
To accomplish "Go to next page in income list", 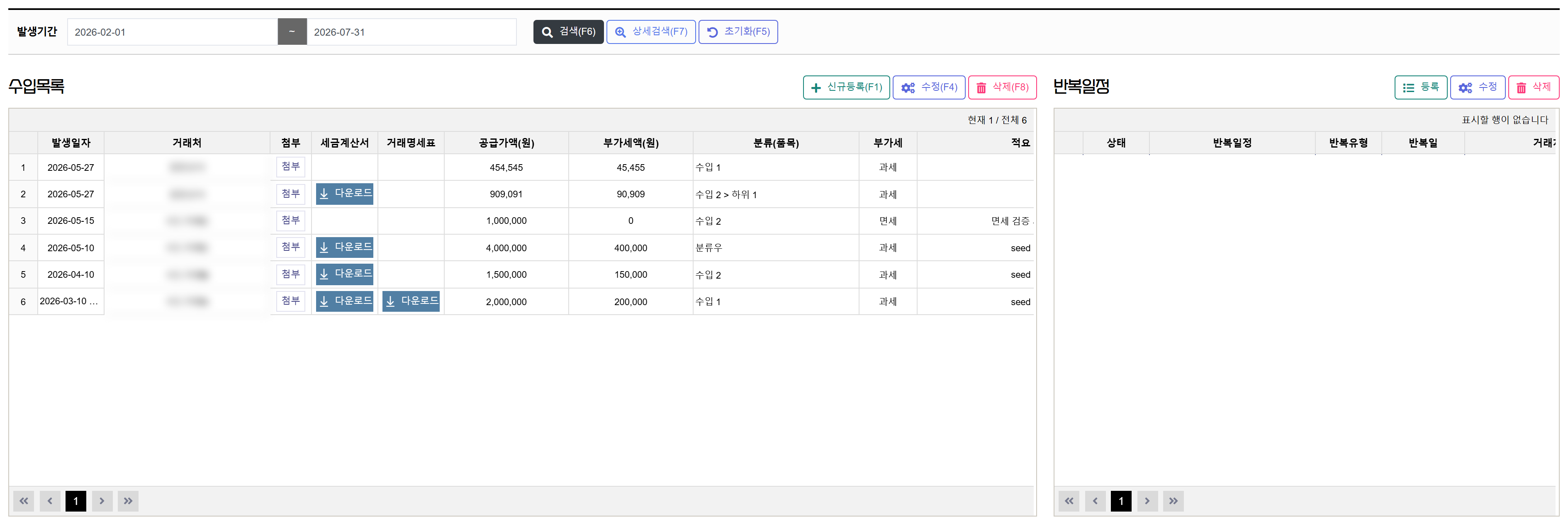I will pos(102,501).
